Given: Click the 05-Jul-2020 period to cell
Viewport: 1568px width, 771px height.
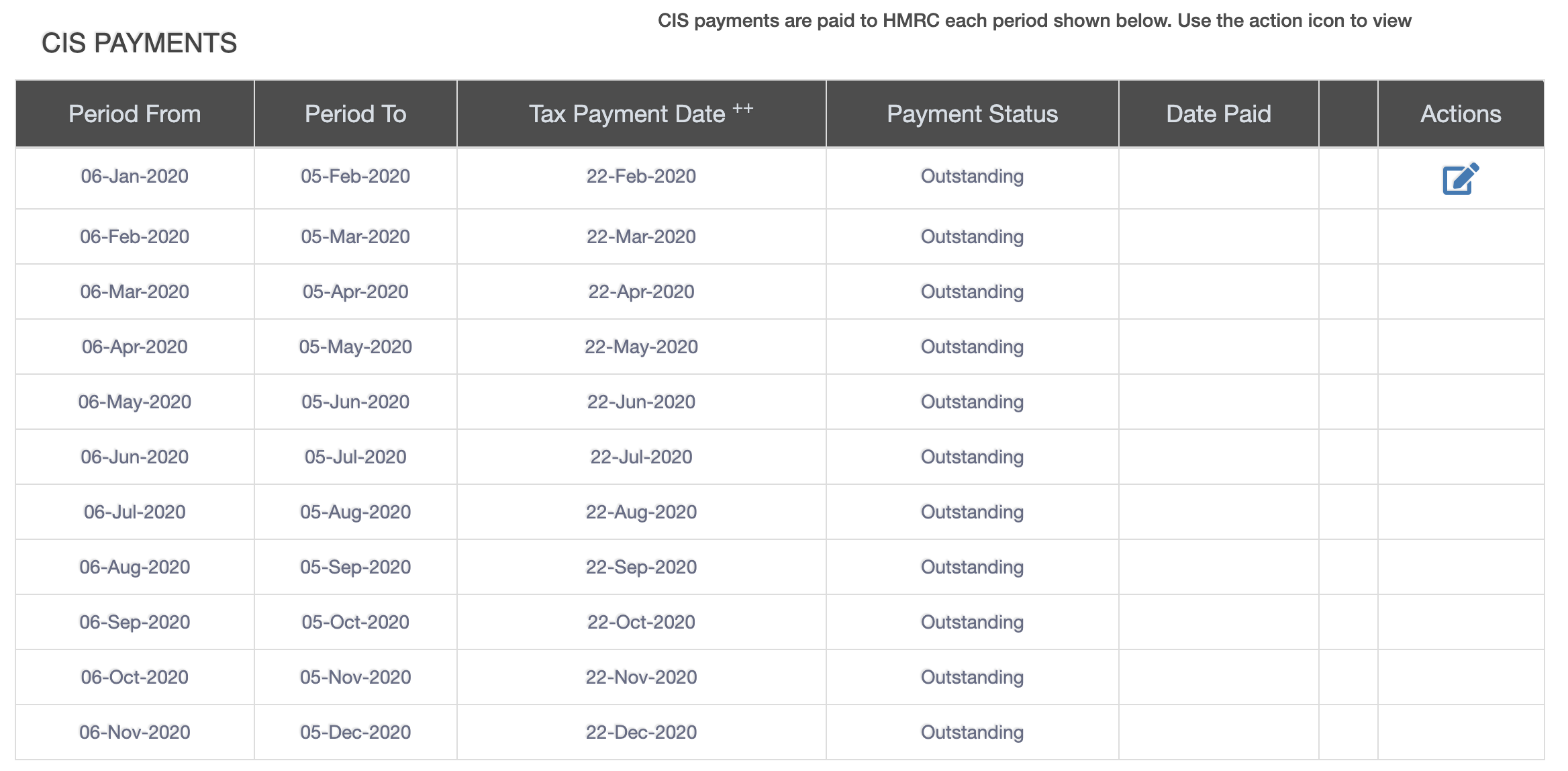Looking at the screenshot, I should coord(356,457).
